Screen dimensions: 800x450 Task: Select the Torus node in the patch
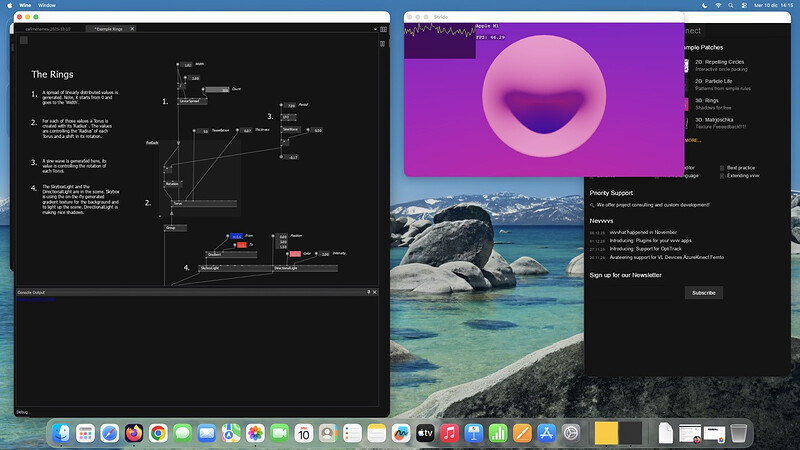178,203
